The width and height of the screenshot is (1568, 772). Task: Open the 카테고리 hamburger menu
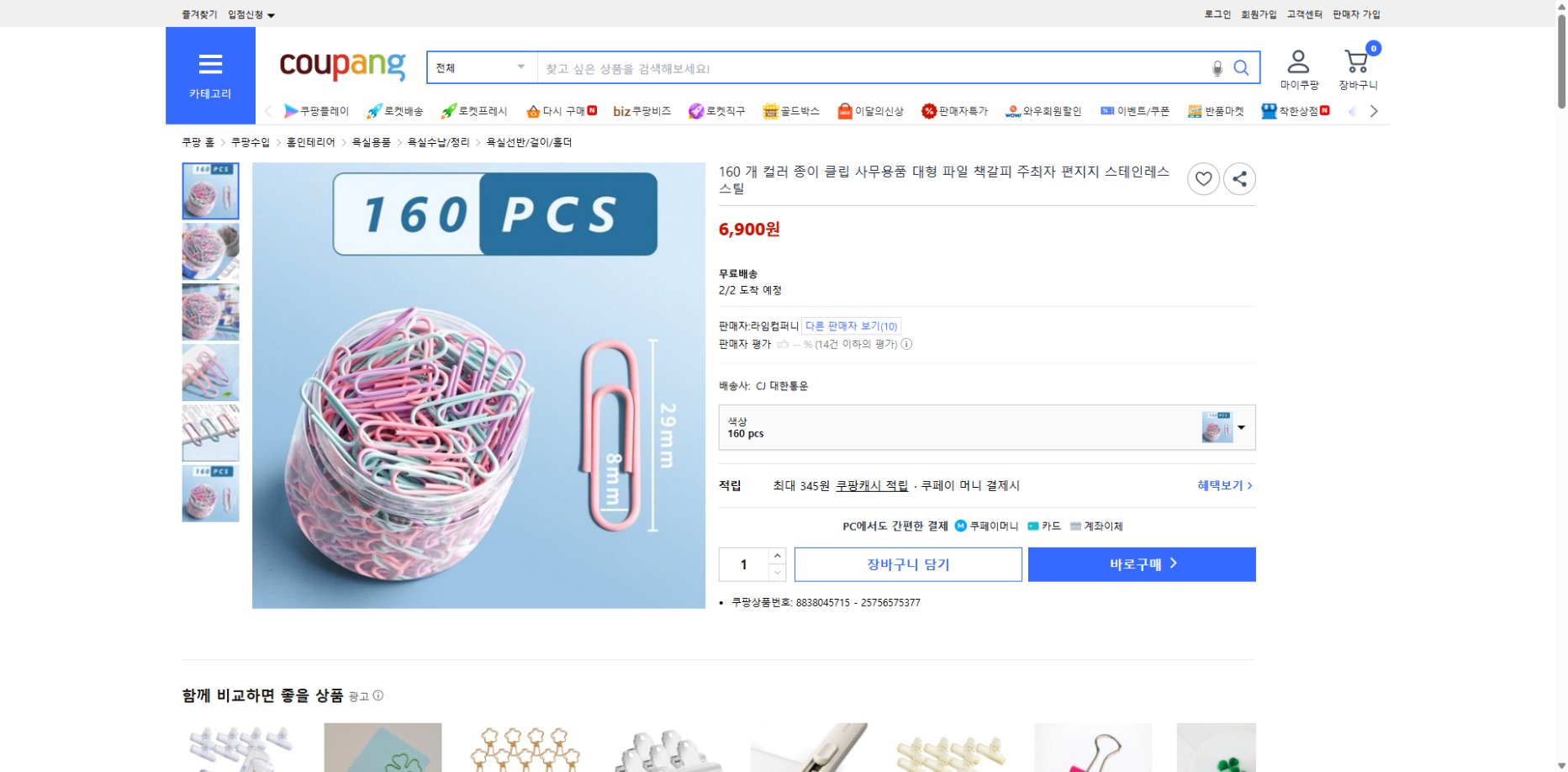[210, 64]
